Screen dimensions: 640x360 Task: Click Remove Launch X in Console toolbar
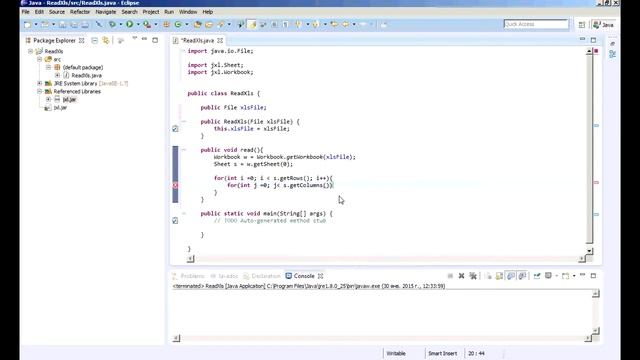(x=461, y=276)
